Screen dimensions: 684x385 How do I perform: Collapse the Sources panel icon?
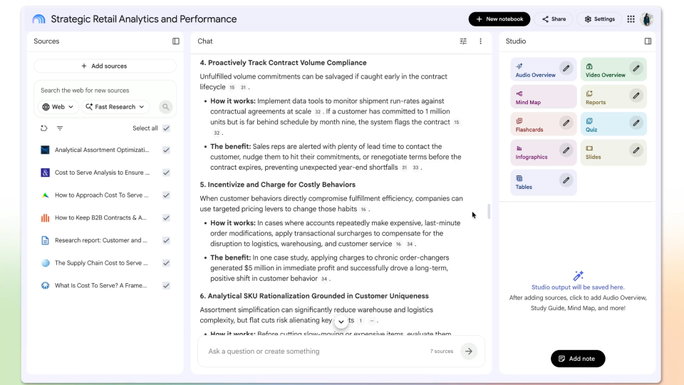click(176, 41)
